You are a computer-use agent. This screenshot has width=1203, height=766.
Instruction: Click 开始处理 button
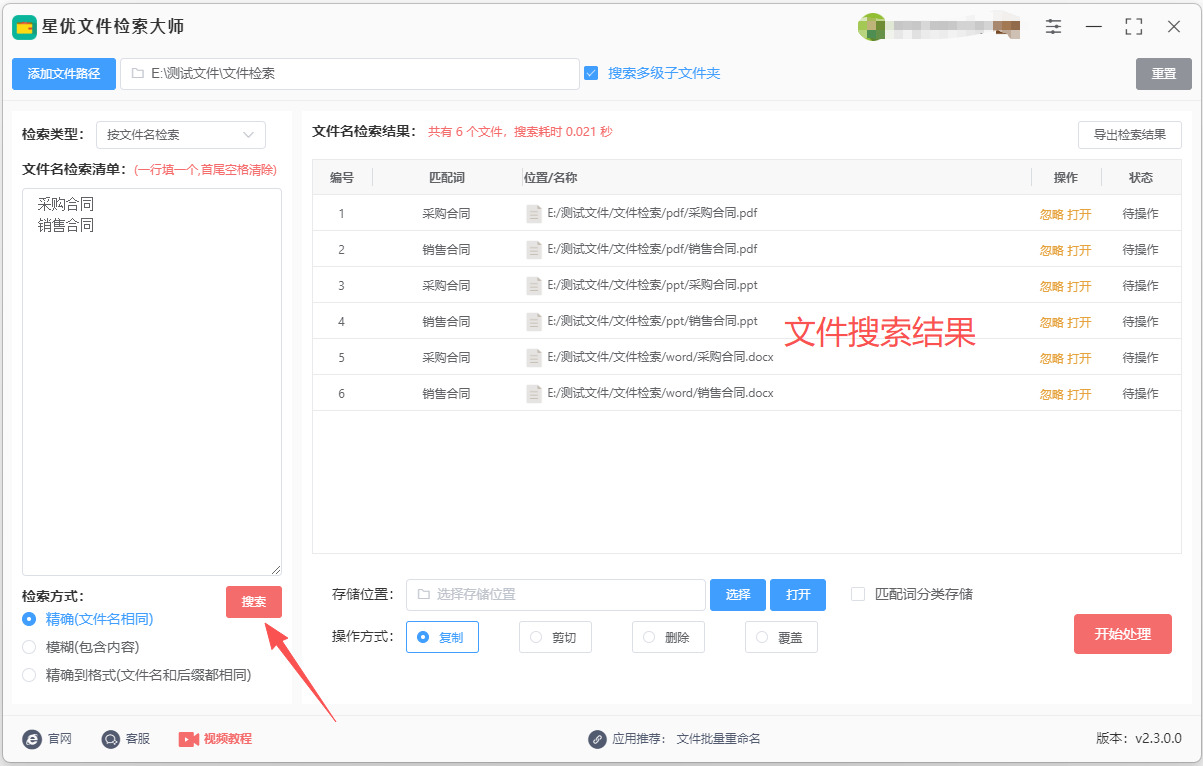[1123, 634]
